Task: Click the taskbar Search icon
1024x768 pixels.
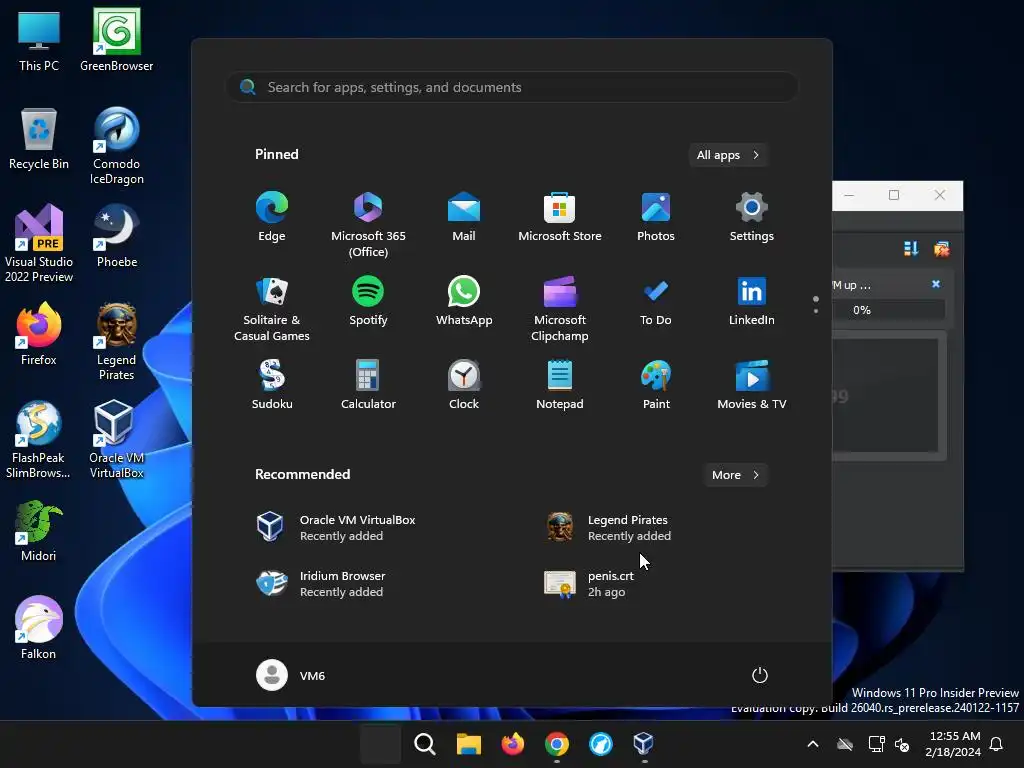Action: 424,744
